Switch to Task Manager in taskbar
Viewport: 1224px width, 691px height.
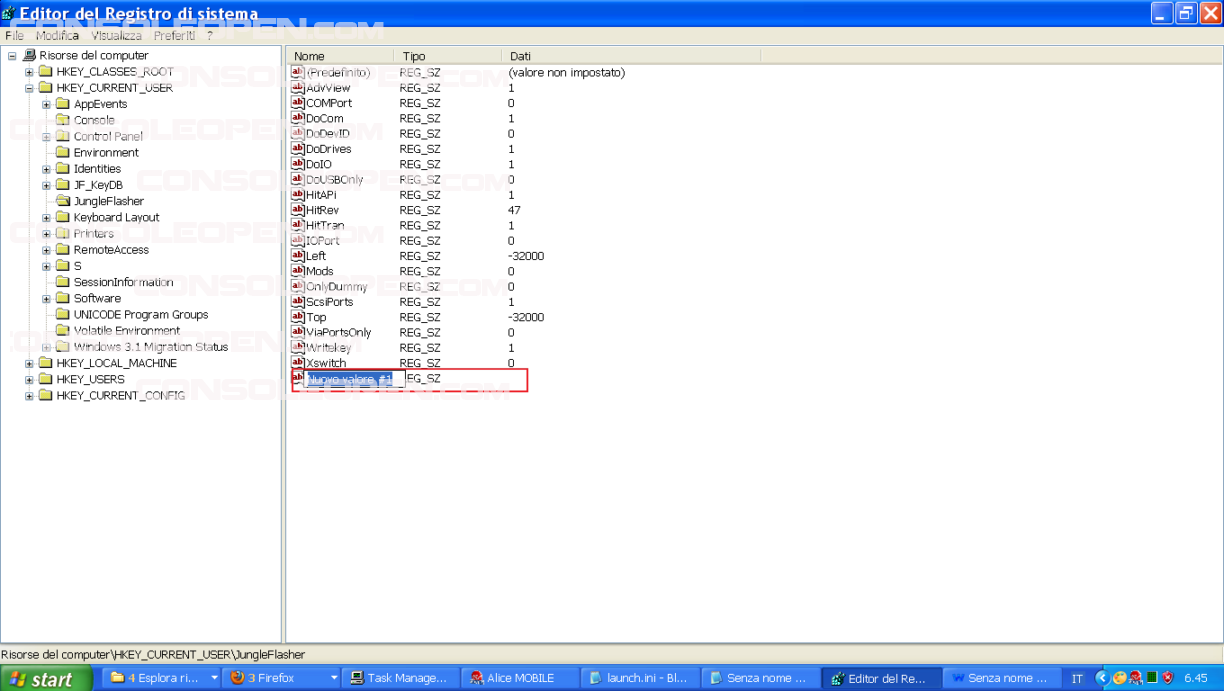pyautogui.click(x=398, y=678)
